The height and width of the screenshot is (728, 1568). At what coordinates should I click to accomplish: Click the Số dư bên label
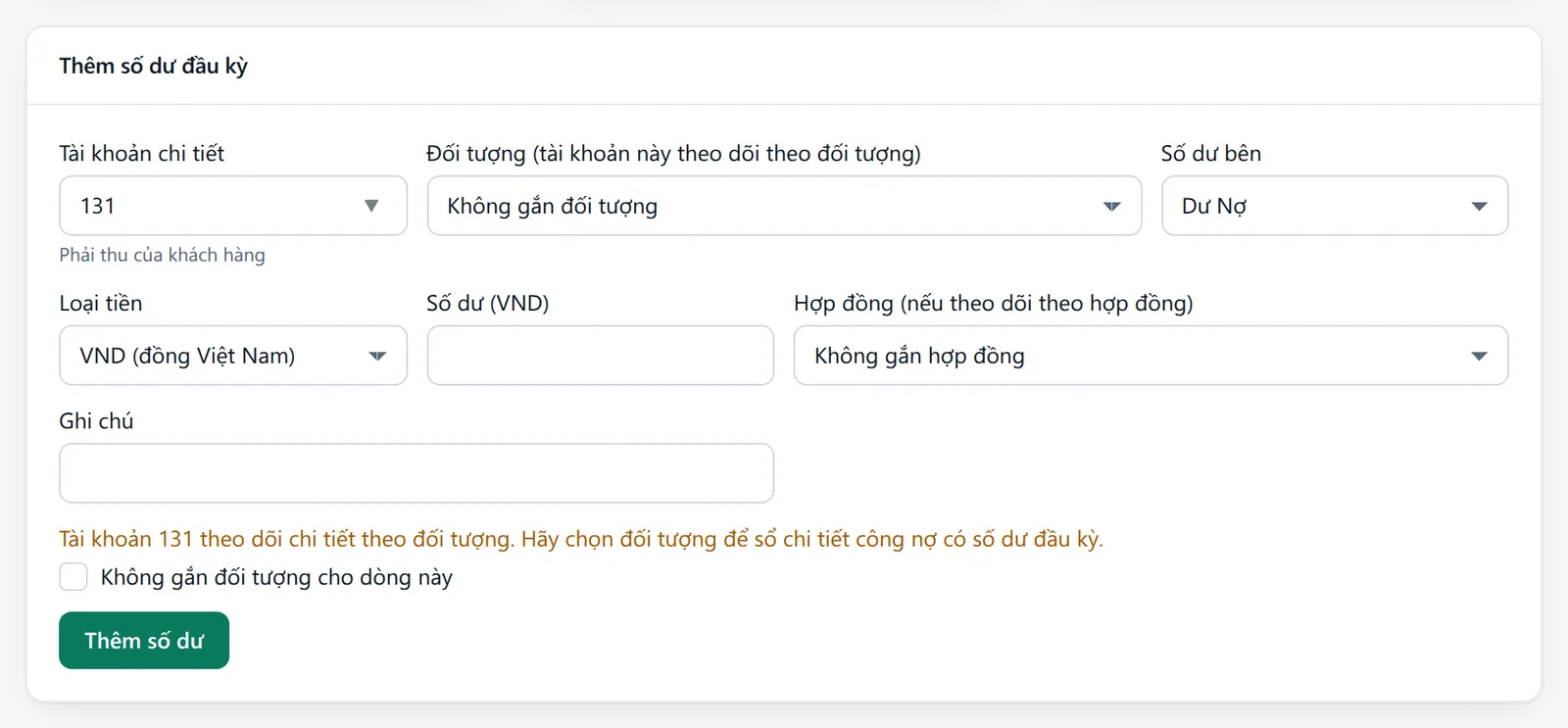[x=1211, y=153]
